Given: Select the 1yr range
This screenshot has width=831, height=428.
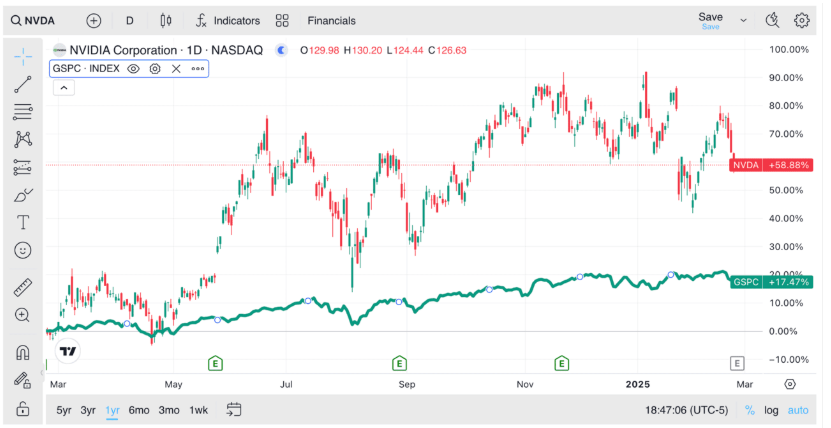Looking at the screenshot, I should pos(112,410).
